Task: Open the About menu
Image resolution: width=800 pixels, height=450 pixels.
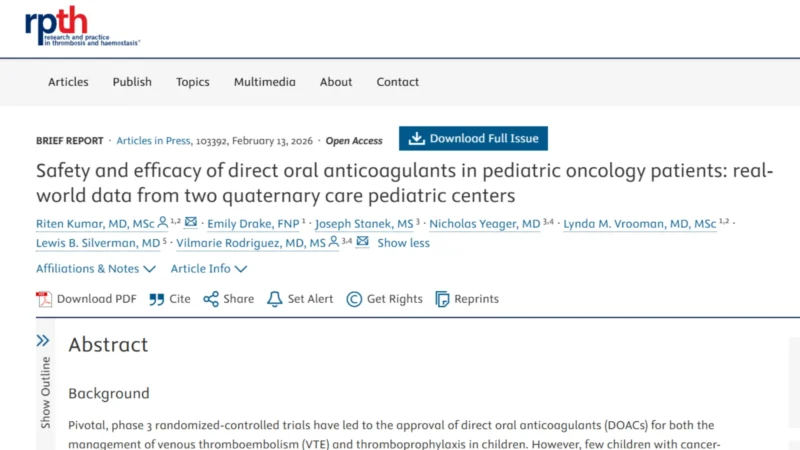Action: [x=336, y=82]
